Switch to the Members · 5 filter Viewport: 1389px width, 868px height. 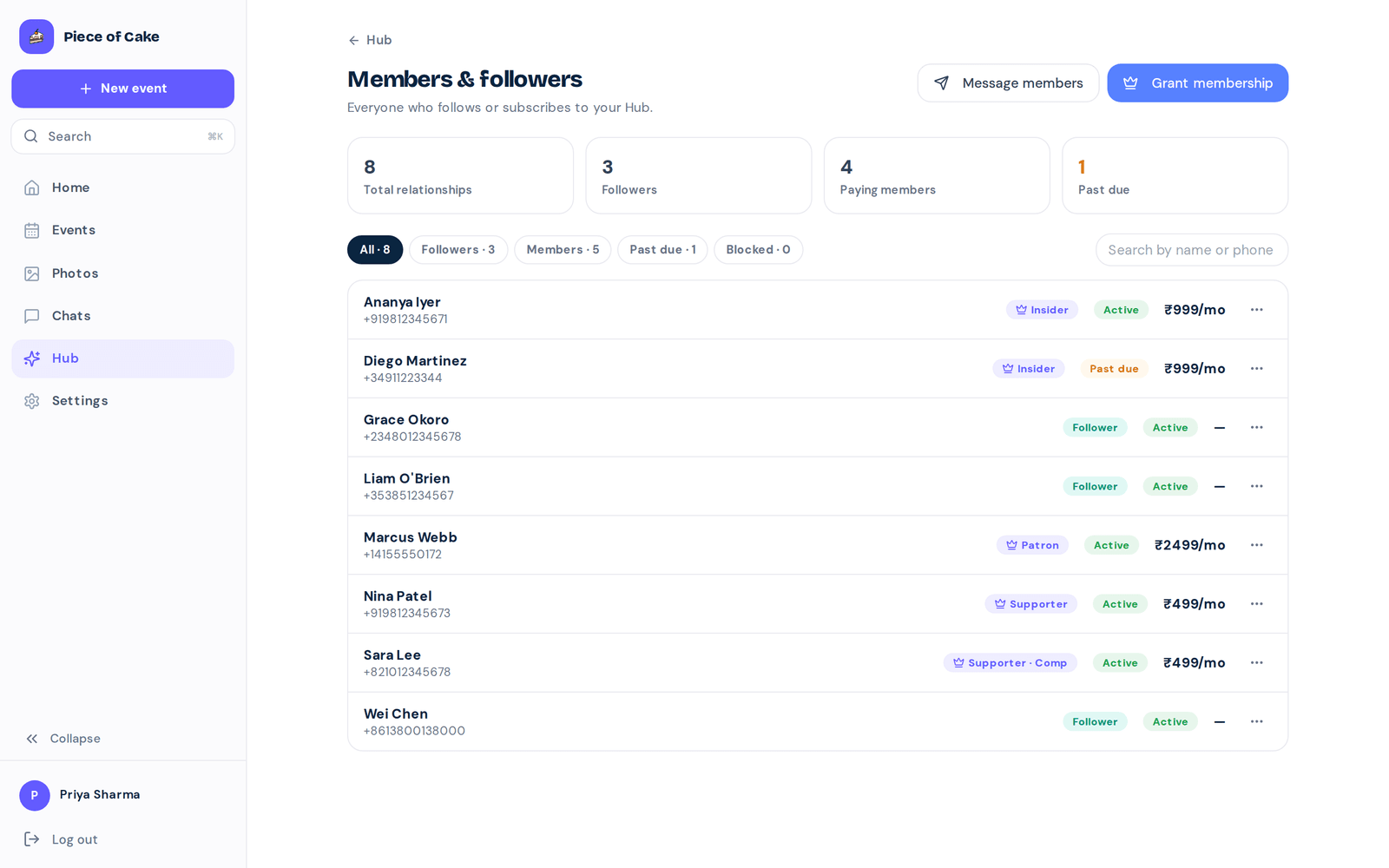563,250
